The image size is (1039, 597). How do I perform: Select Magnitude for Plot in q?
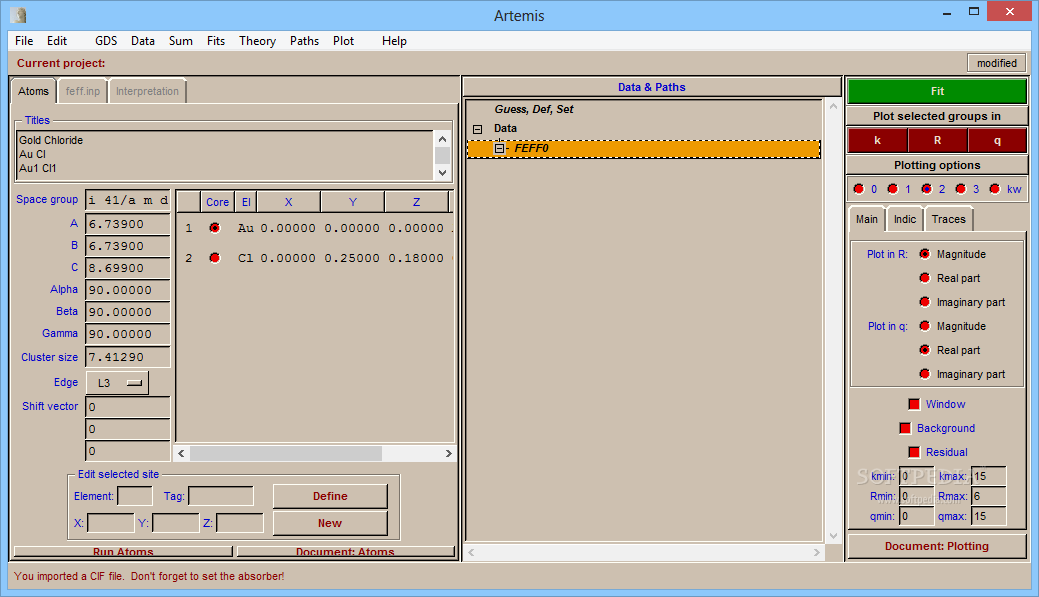point(925,326)
